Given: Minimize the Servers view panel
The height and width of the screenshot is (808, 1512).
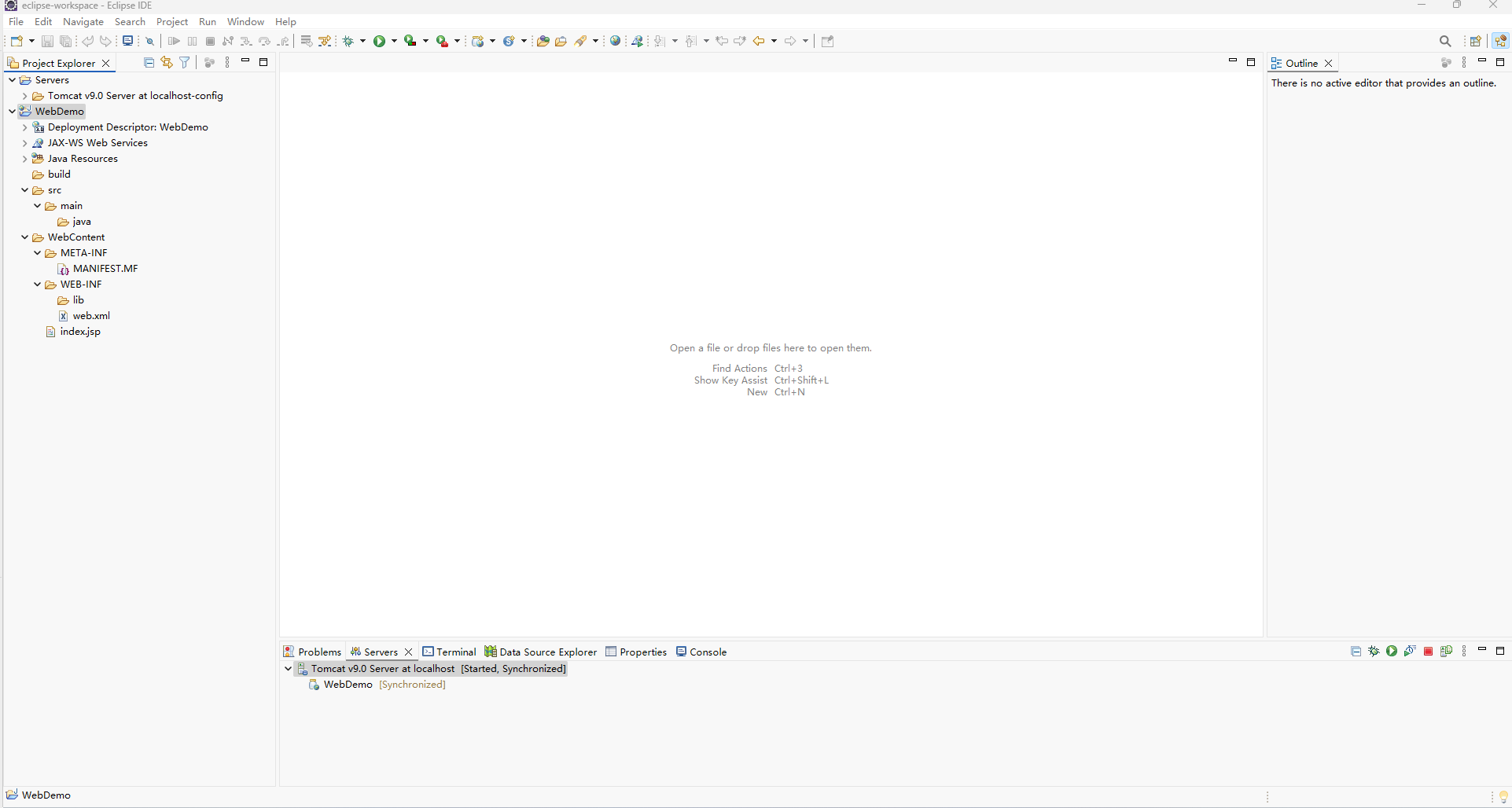Looking at the screenshot, I should (x=1482, y=650).
